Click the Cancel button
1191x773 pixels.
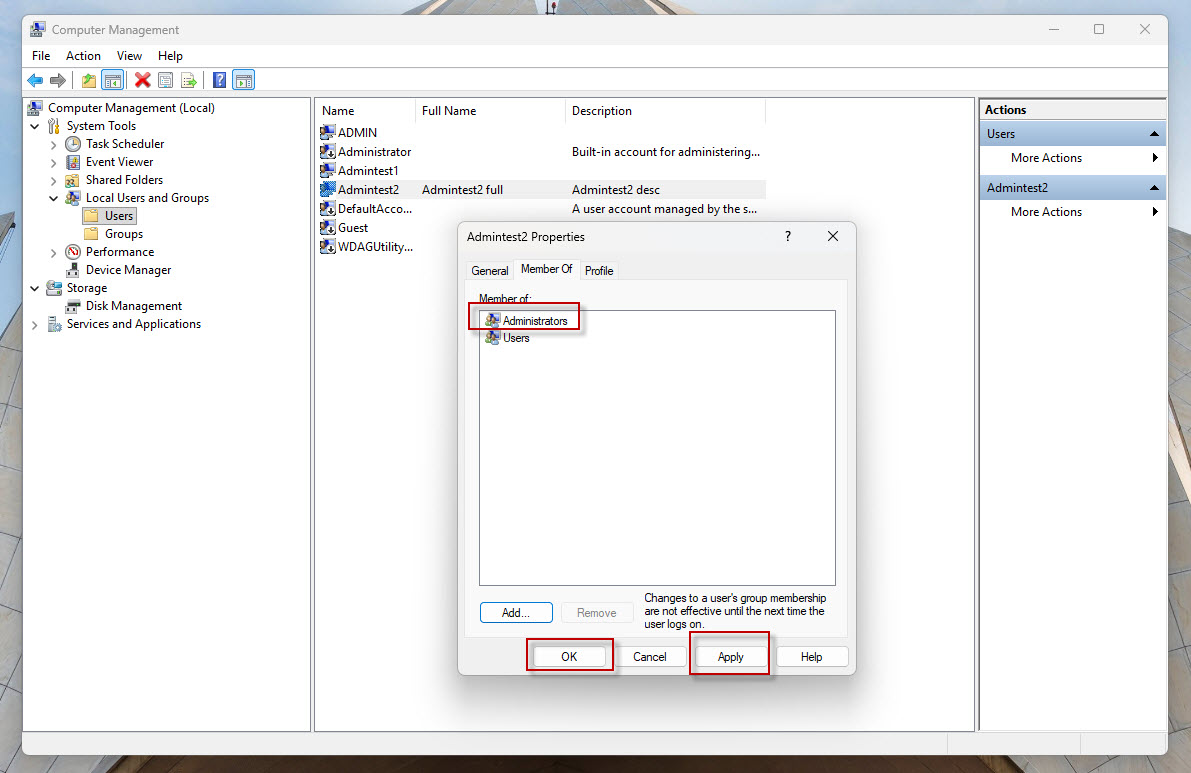(x=649, y=657)
